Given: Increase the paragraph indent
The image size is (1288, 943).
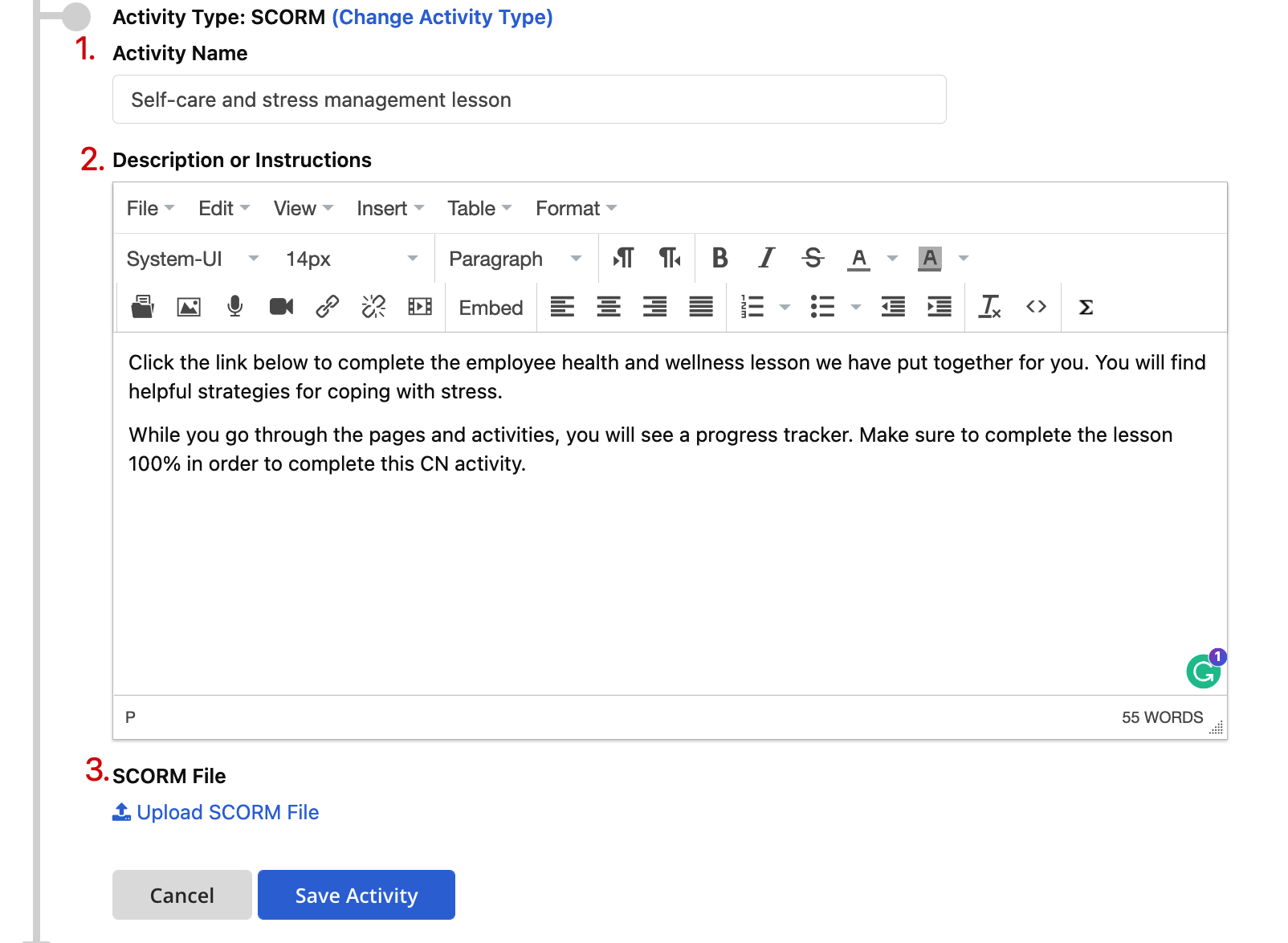Looking at the screenshot, I should click(x=940, y=307).
